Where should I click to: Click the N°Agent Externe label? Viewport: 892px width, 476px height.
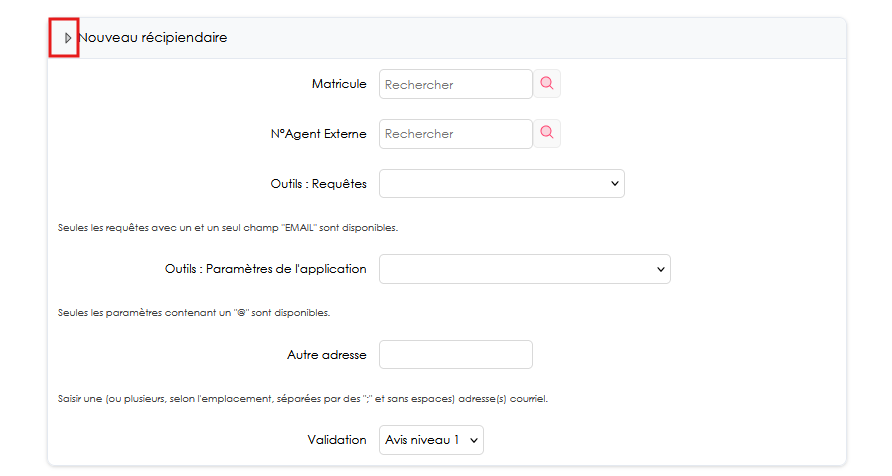[x=319, y=134]
